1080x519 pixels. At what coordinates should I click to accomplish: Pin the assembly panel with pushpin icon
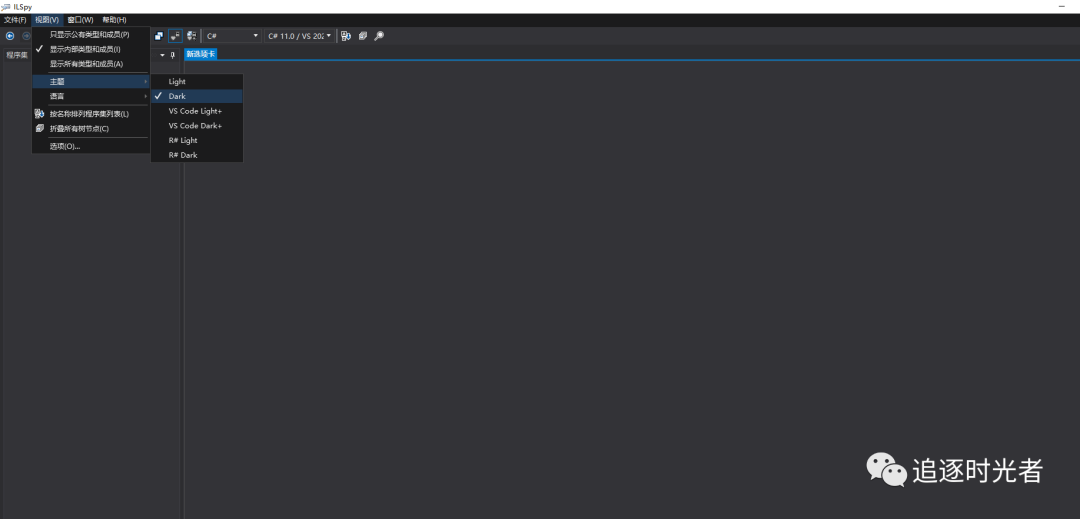[x=173, y=55]
